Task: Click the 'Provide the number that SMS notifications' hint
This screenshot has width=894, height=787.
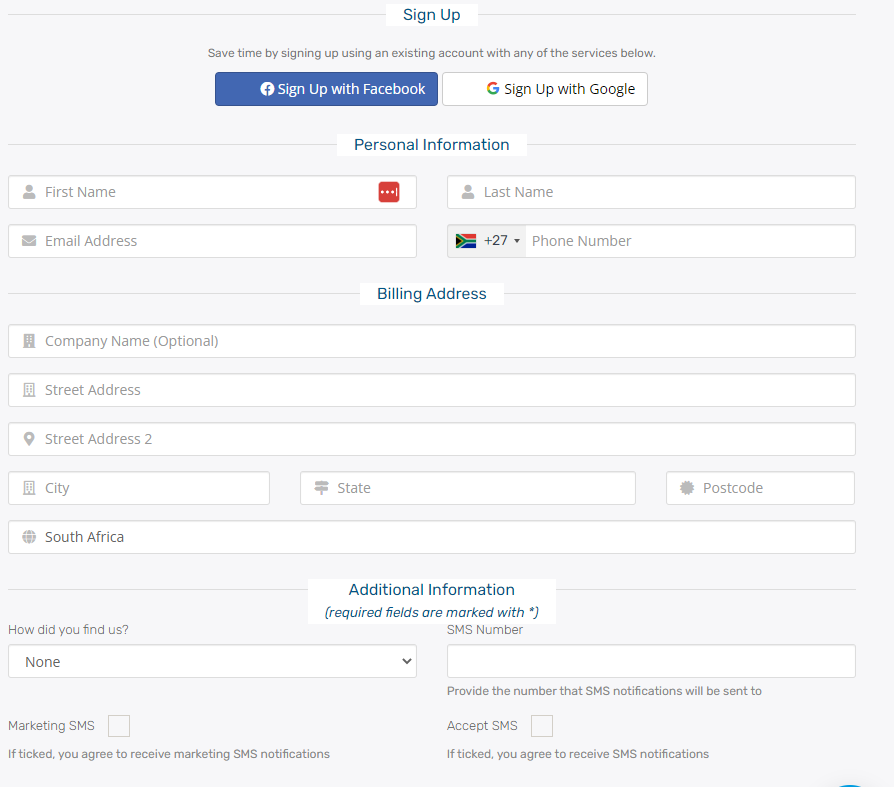Action: 604,691
